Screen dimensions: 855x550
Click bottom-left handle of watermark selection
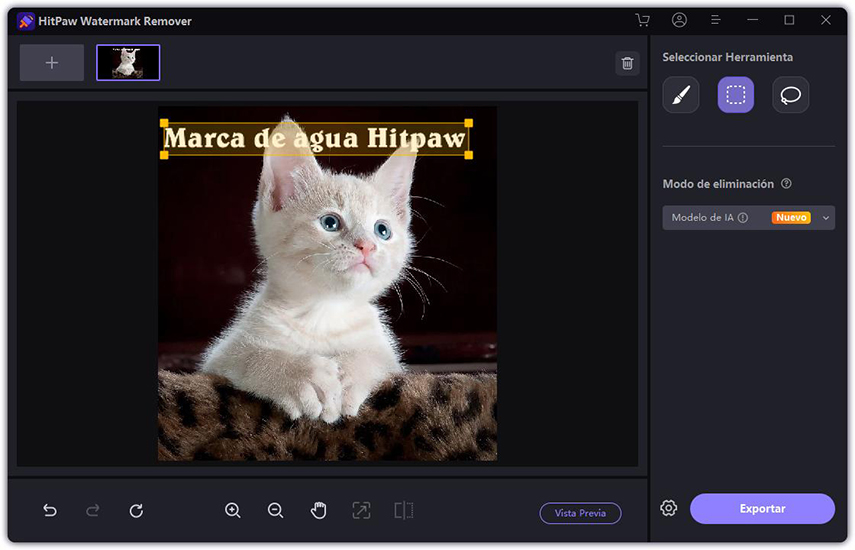coord(164,155)
